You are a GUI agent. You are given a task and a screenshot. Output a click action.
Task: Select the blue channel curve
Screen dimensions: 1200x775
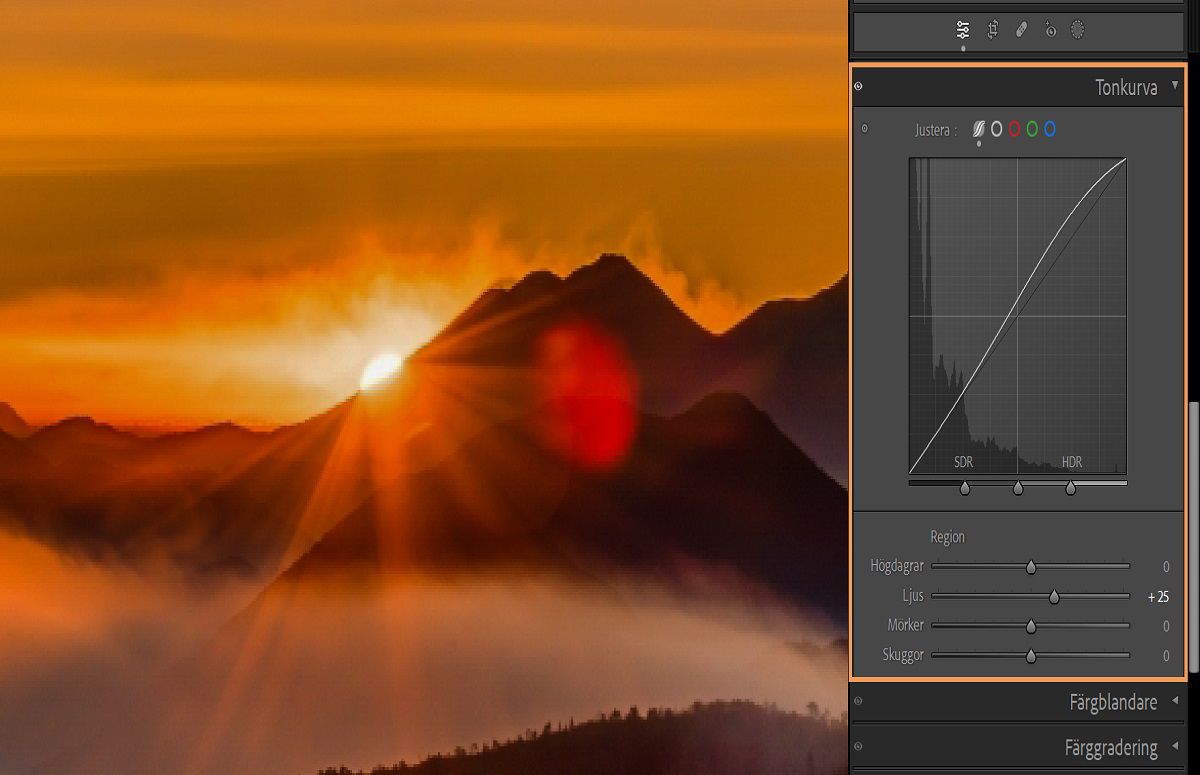click(x=1050, y=129)
